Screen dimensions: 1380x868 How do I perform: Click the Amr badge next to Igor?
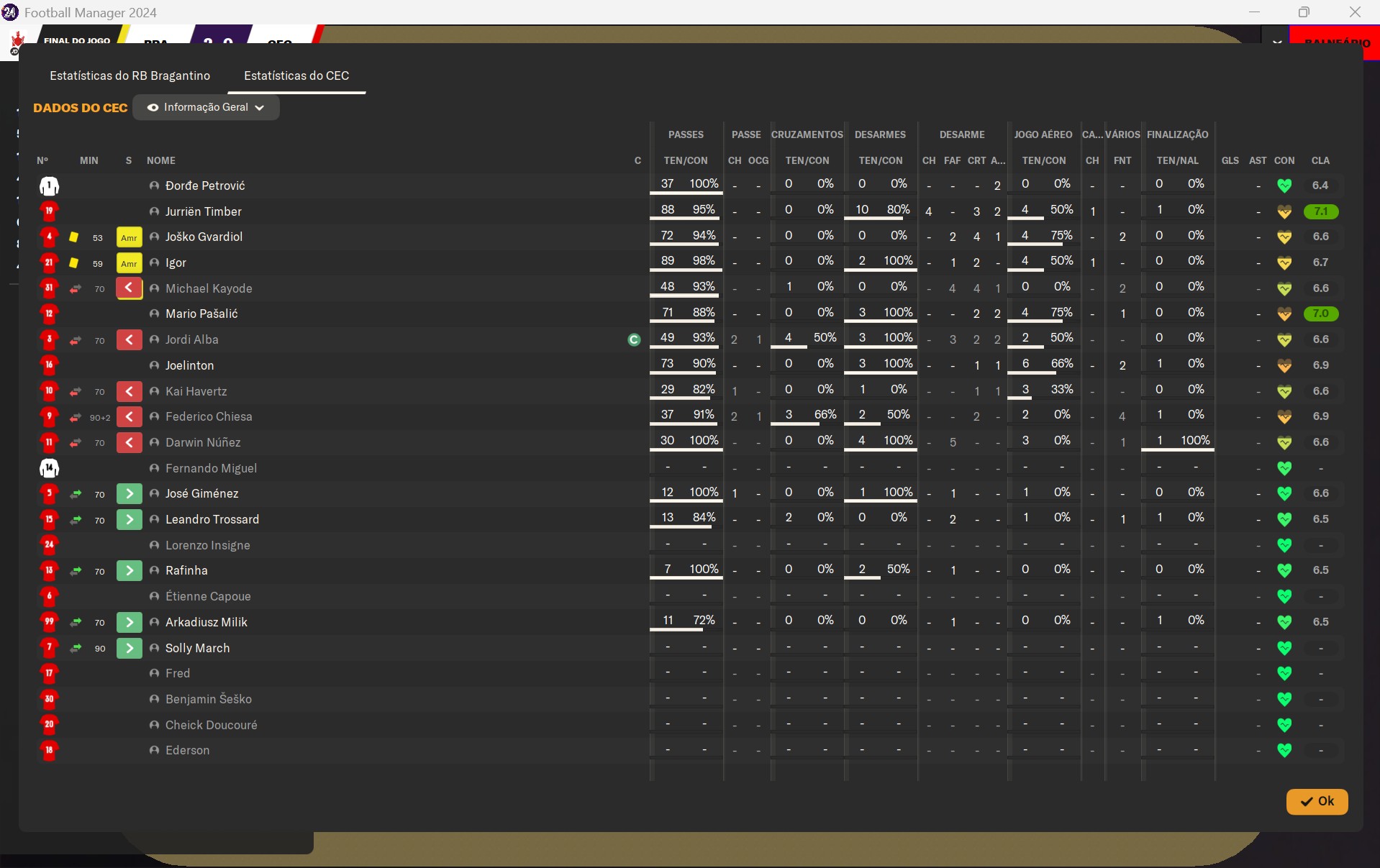click(x=129, y=263)
